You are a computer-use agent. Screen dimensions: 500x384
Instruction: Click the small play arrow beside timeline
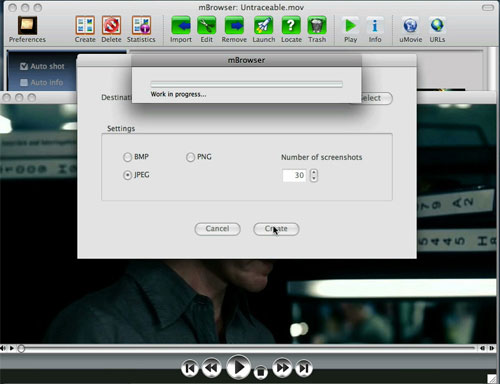[12, 348]
